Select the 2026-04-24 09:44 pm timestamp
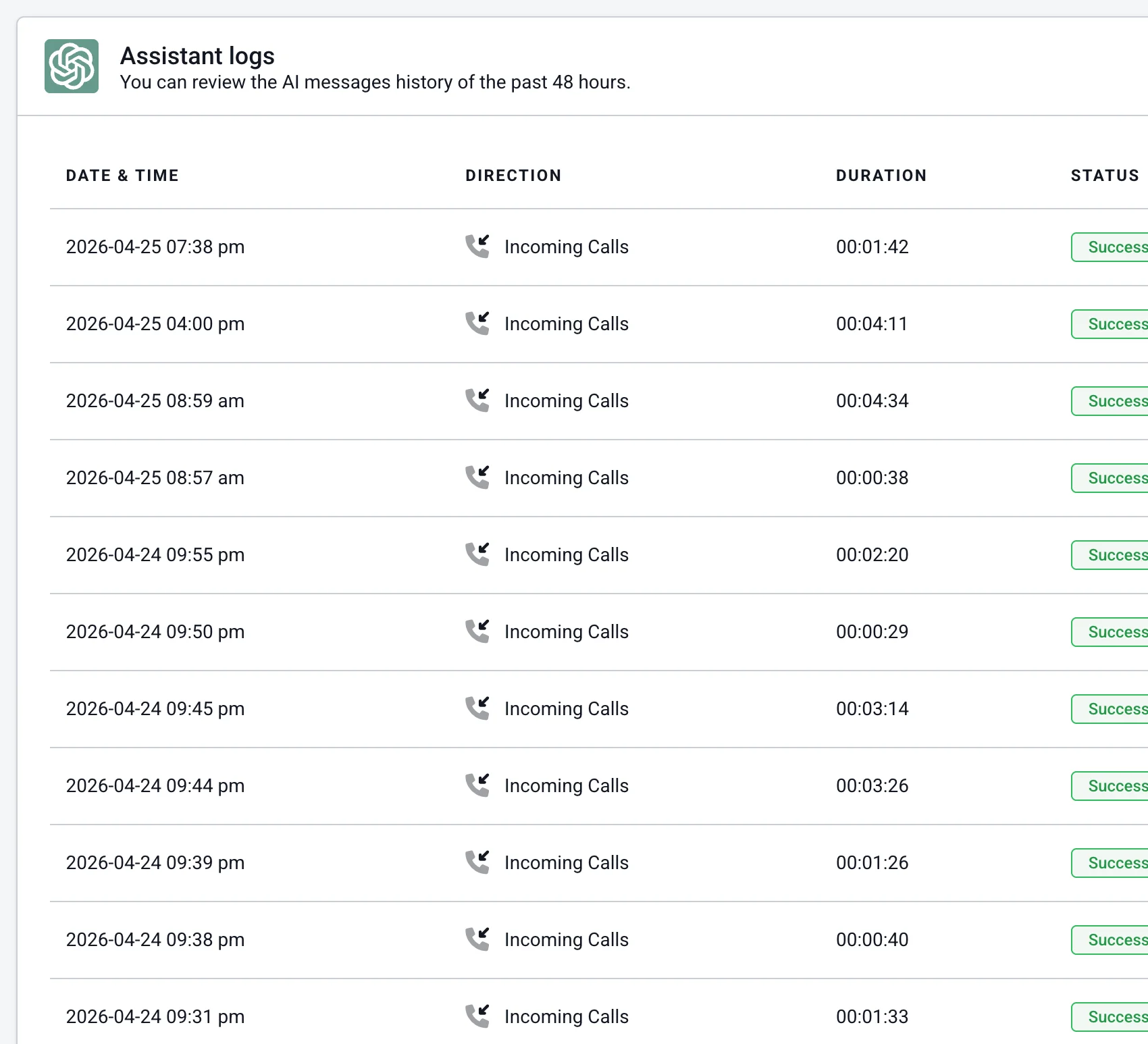 [x=155, y=786]
